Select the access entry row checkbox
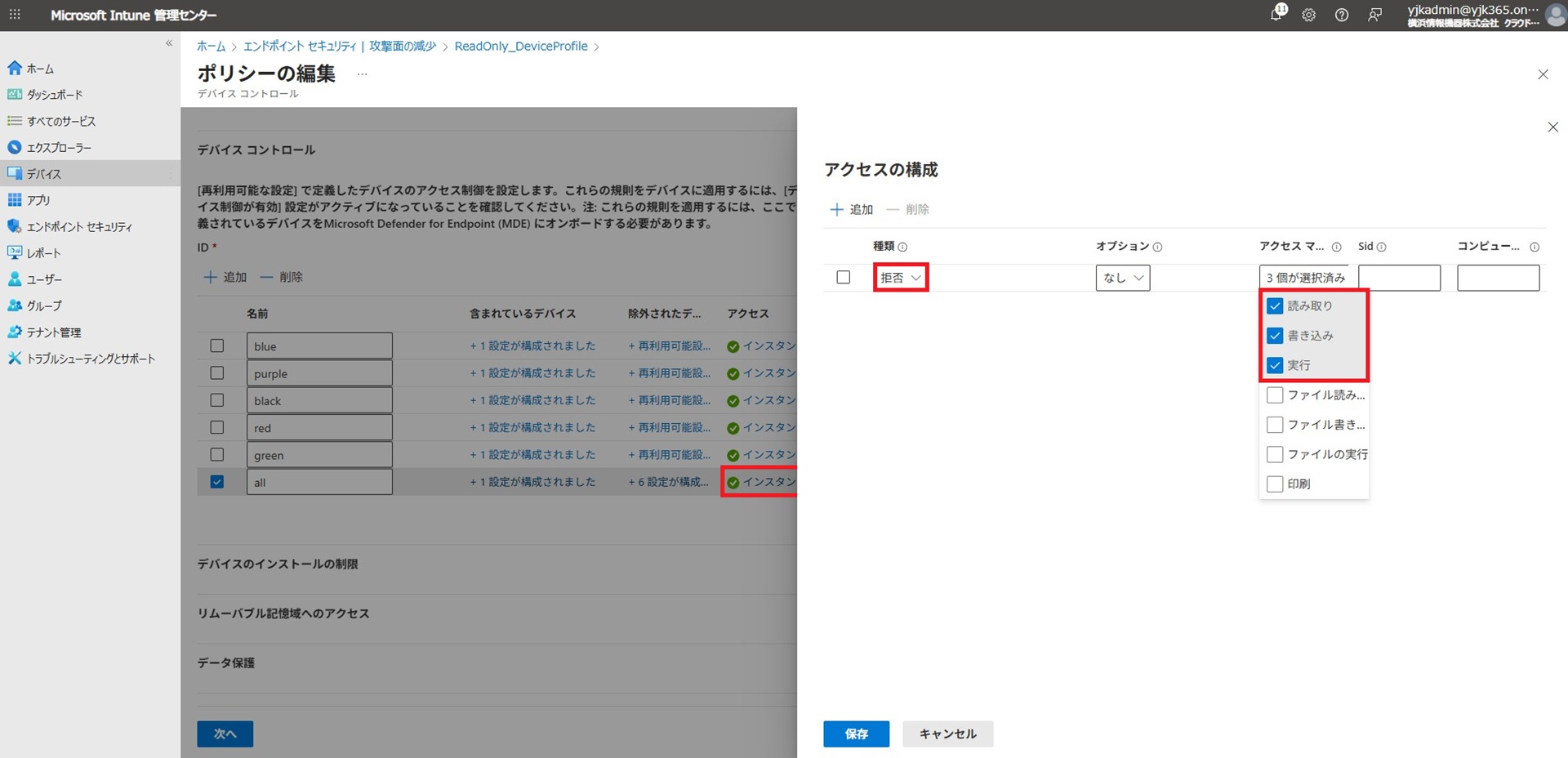The height and width of the screenshot is (758, 1568). (x=844, y=278)
